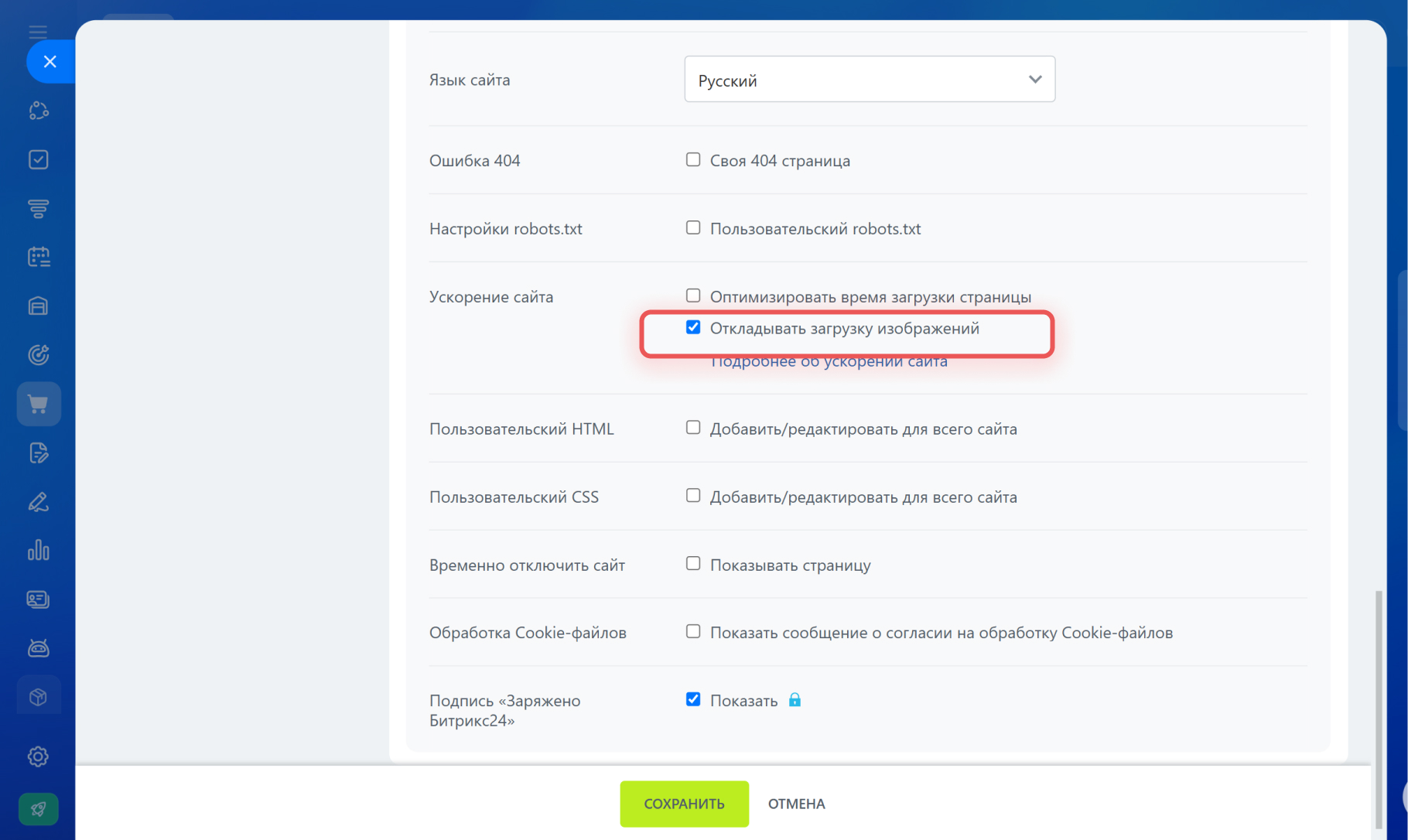Expand the Язык сайта dropdown
This screenshot has width=1408, height=840.
pos(870,79)
